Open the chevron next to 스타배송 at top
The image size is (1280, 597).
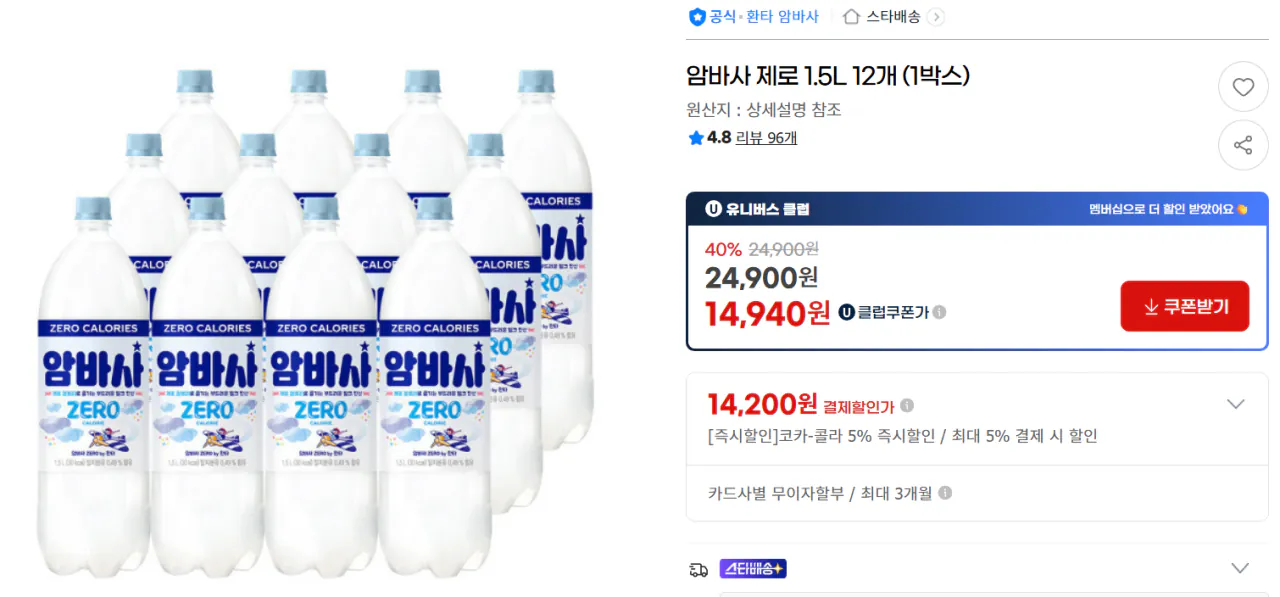pos(936,17)
